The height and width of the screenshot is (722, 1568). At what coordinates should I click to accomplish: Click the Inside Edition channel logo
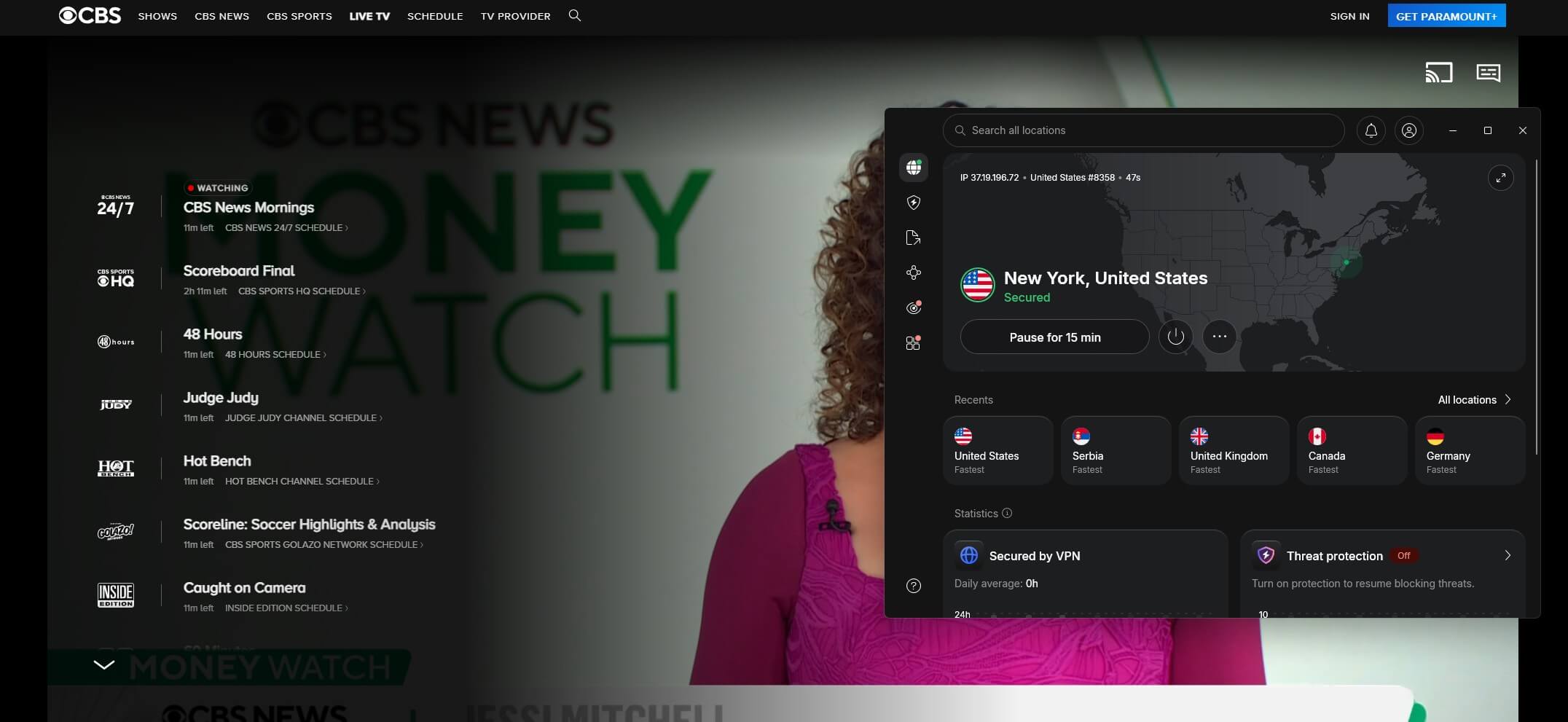(116, 595)
